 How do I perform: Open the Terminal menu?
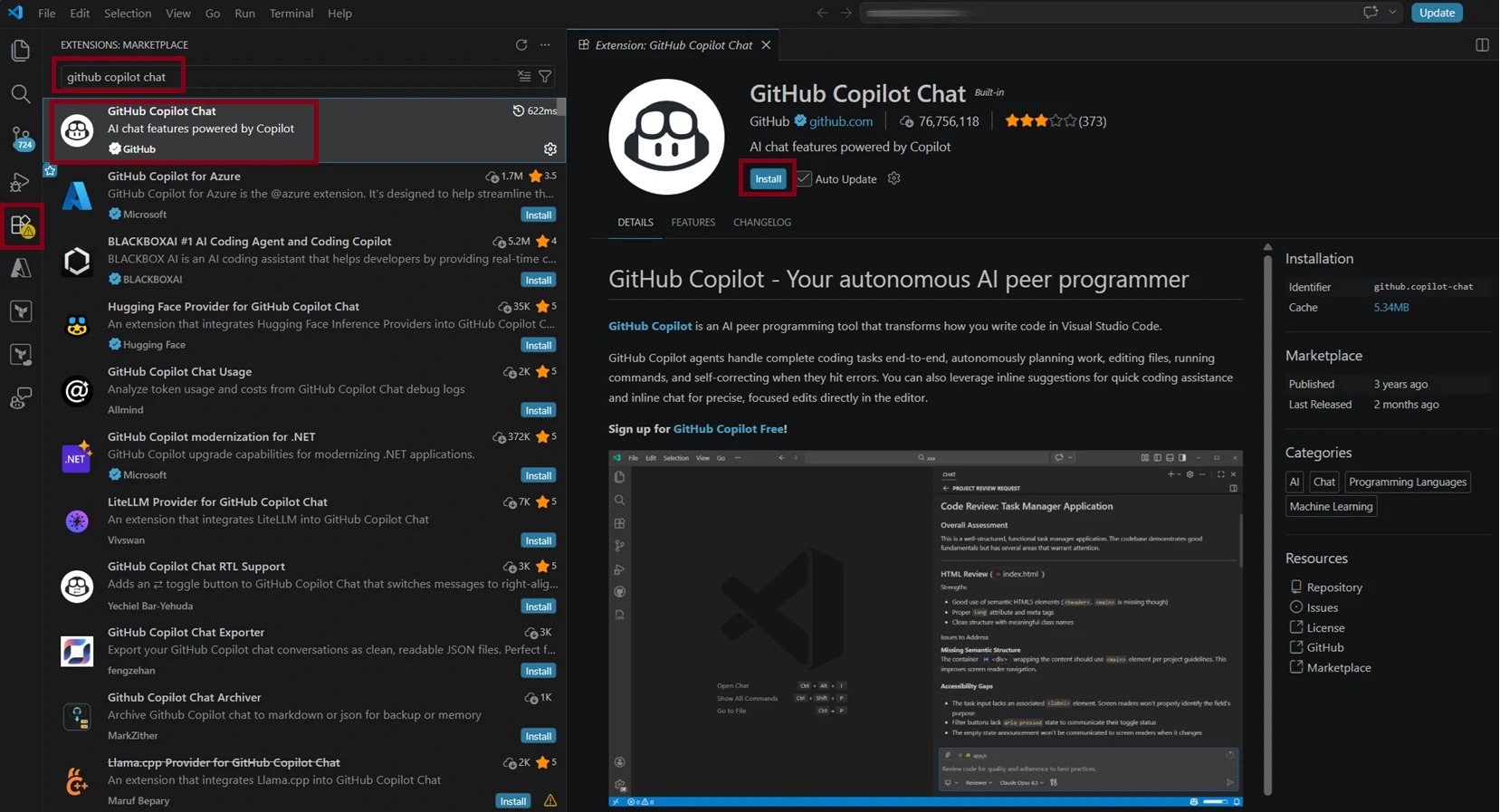[291, 13]
